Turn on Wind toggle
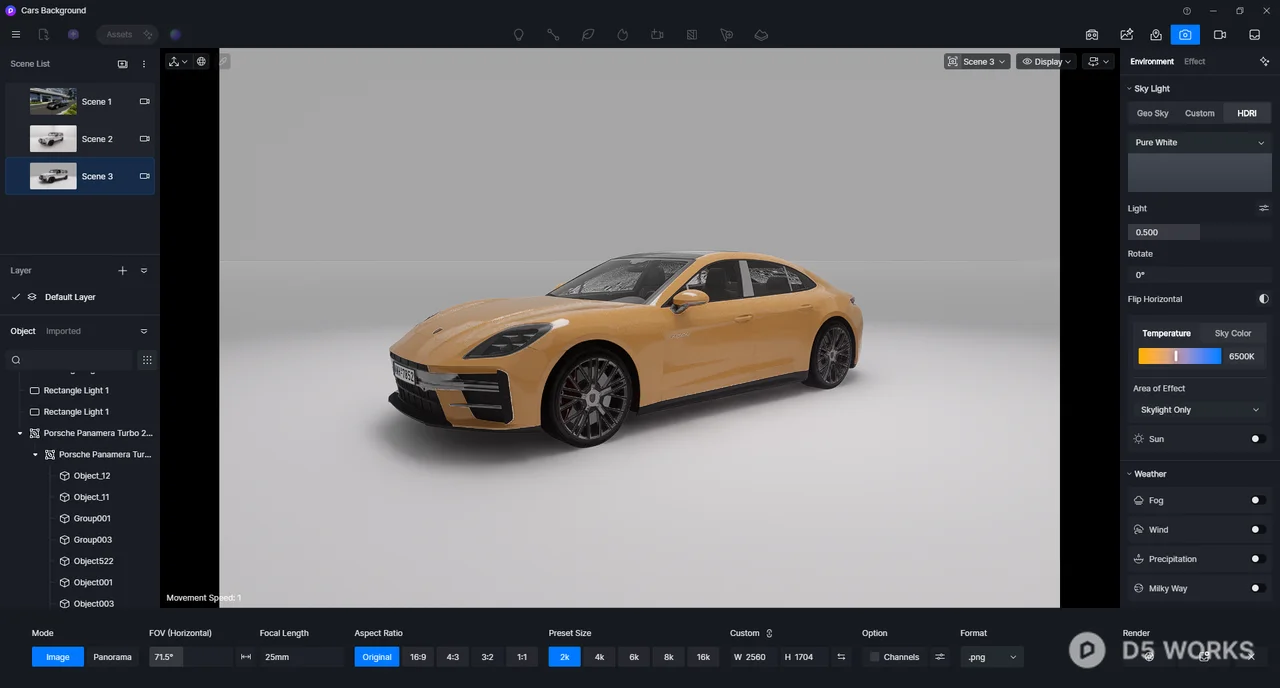Viewport: 1280px width, 688px height. (x=1258, y=530)
